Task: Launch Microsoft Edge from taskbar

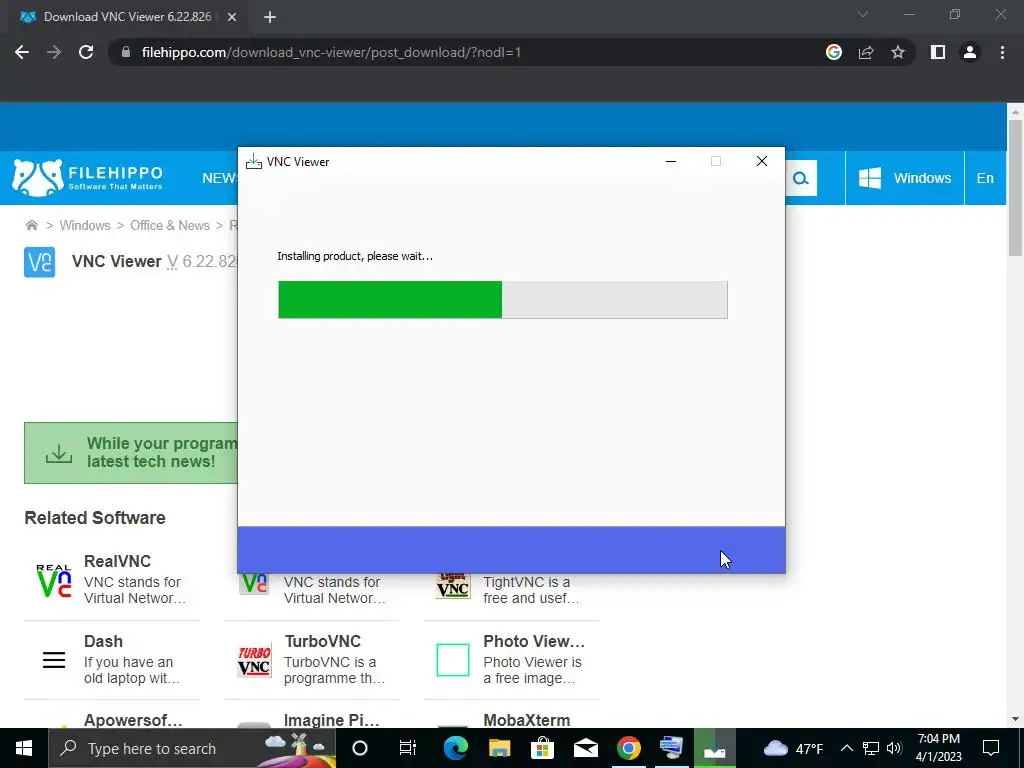Action: click(455, 748)
